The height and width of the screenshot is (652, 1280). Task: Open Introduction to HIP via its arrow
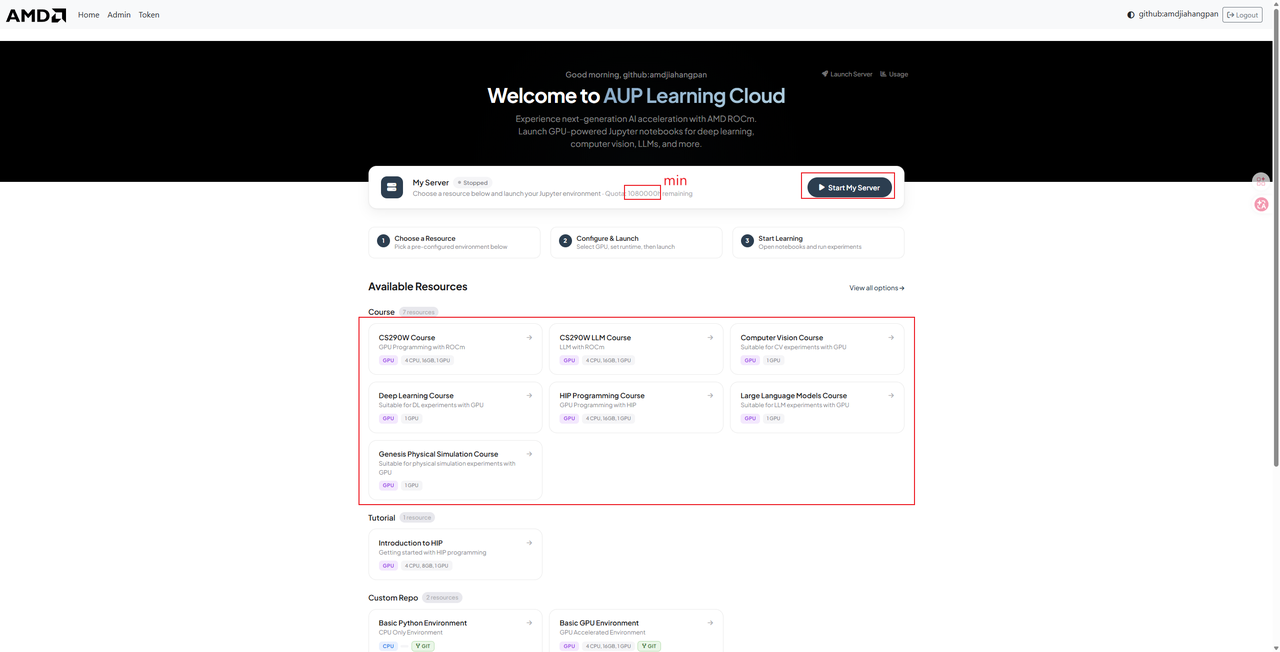click(x=529, y=542)
